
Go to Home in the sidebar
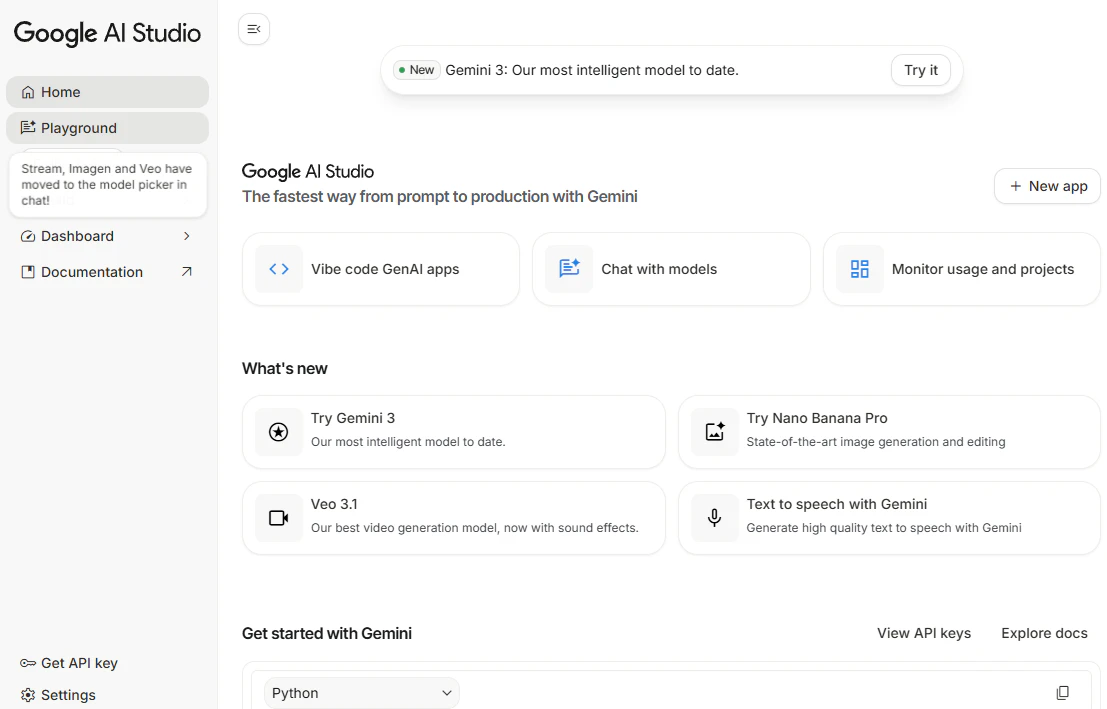[107, 93]
